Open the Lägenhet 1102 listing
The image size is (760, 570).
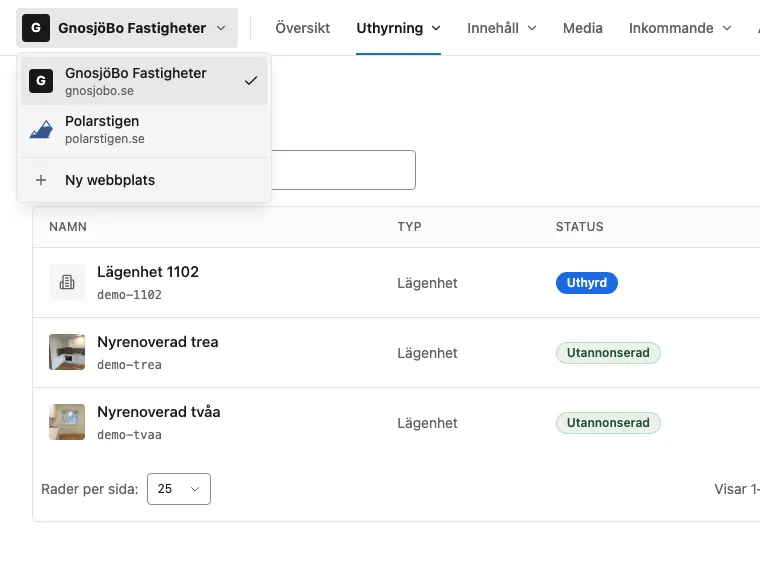tap(148, 272)
